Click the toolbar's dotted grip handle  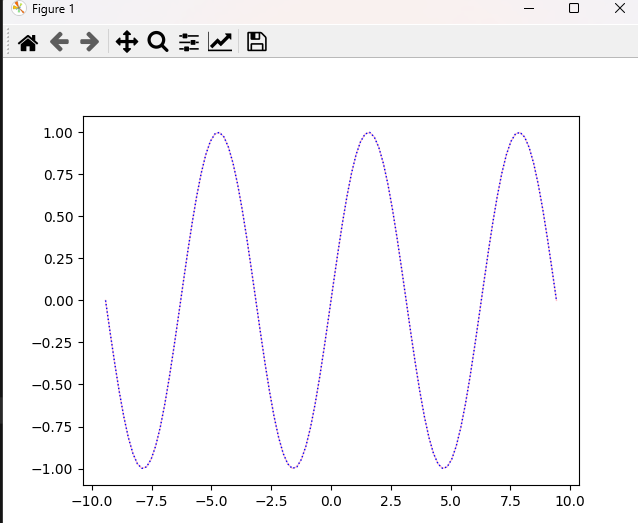point(8,42)
